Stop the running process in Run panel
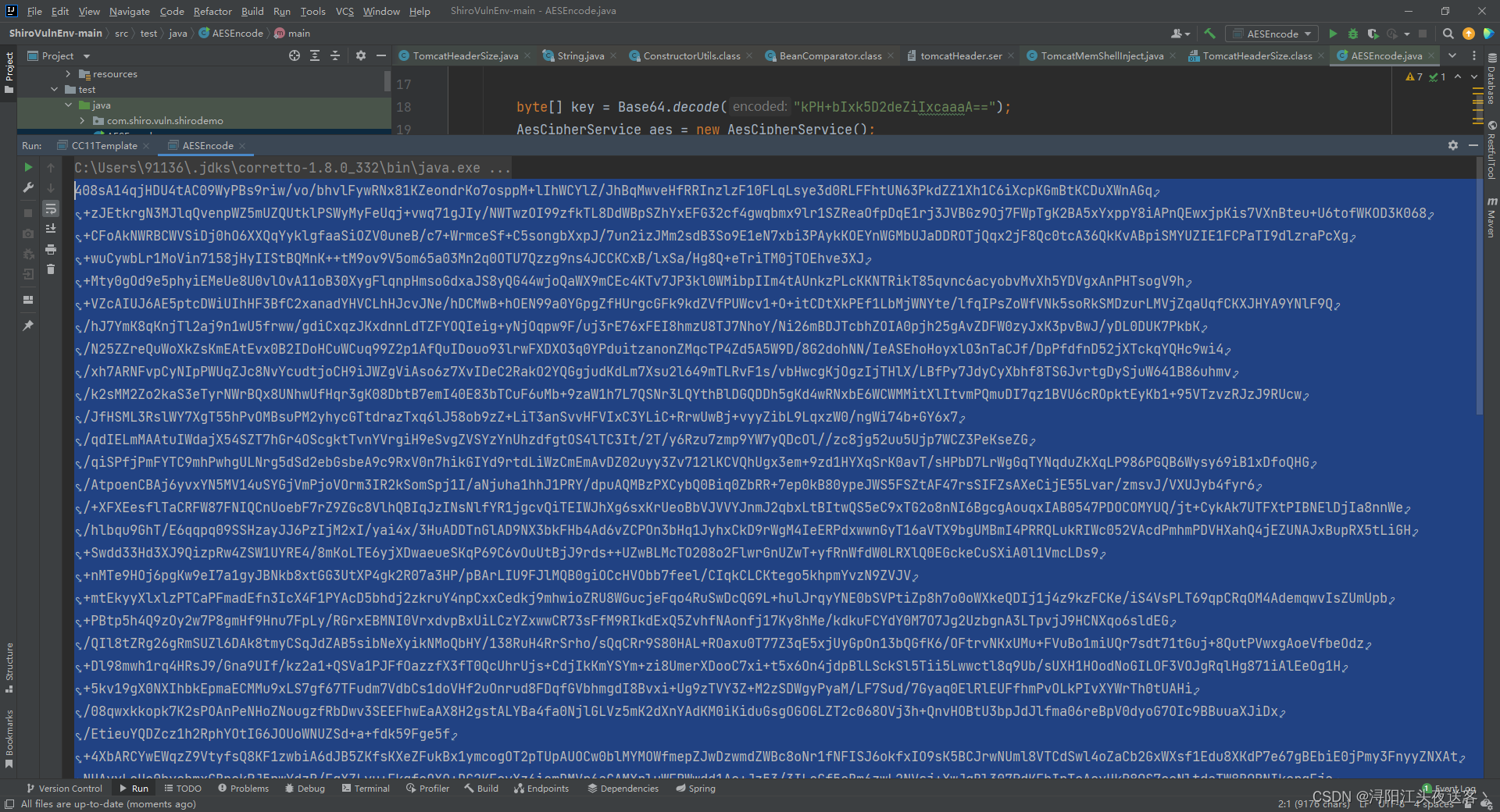 pos(28,212)
